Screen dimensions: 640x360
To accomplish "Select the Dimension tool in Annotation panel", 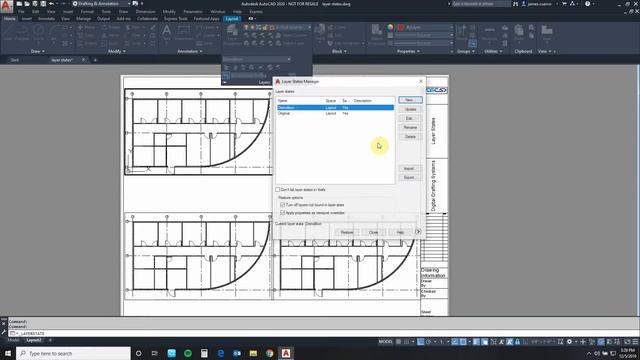I will [x=184, y=33].
